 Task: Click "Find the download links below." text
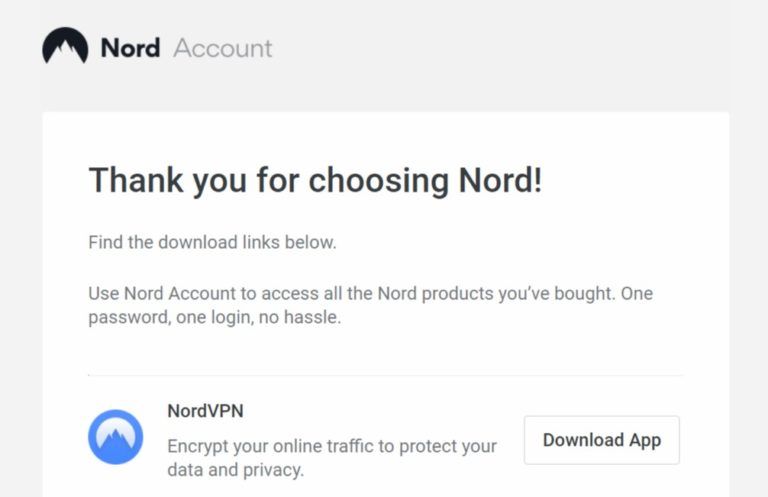click(212, 242)
